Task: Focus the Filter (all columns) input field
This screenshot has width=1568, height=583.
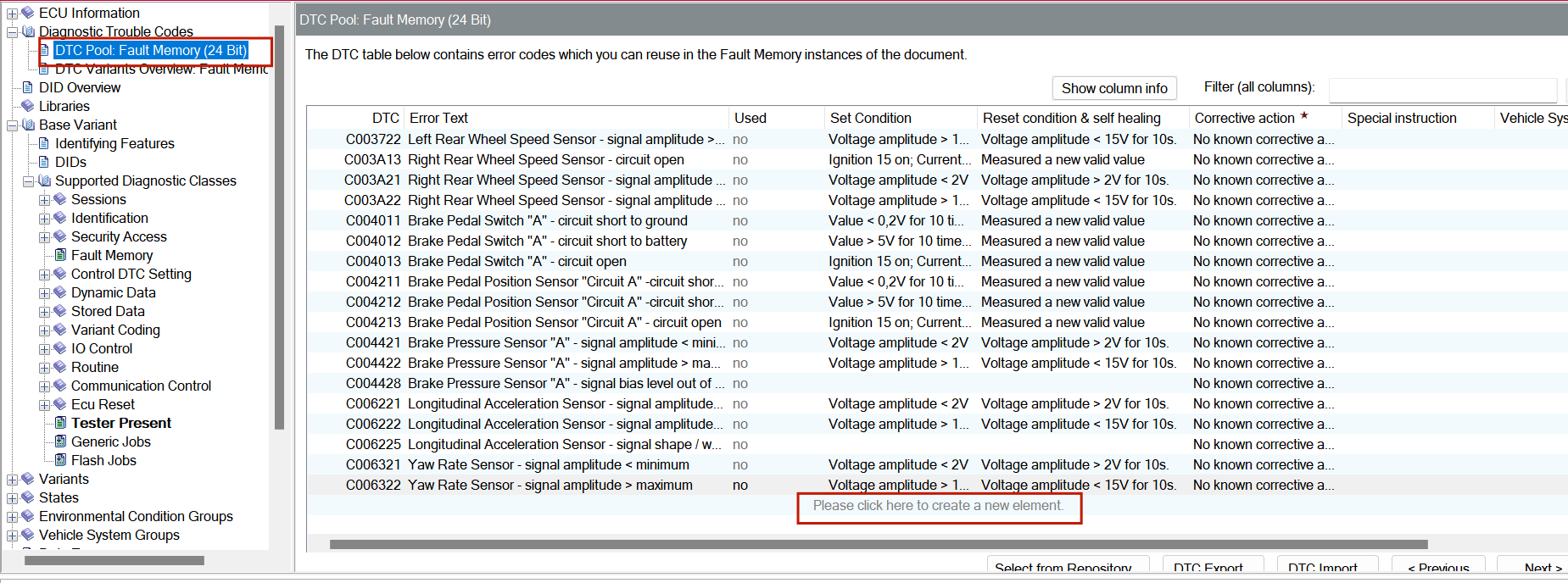Action: (1442, 89)
